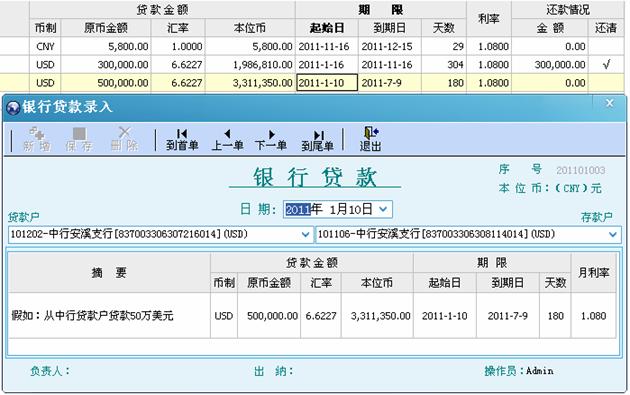Click the 保存 (save) toolbar icon
Viewport: 630px width, 395px height.
point(79,139)
